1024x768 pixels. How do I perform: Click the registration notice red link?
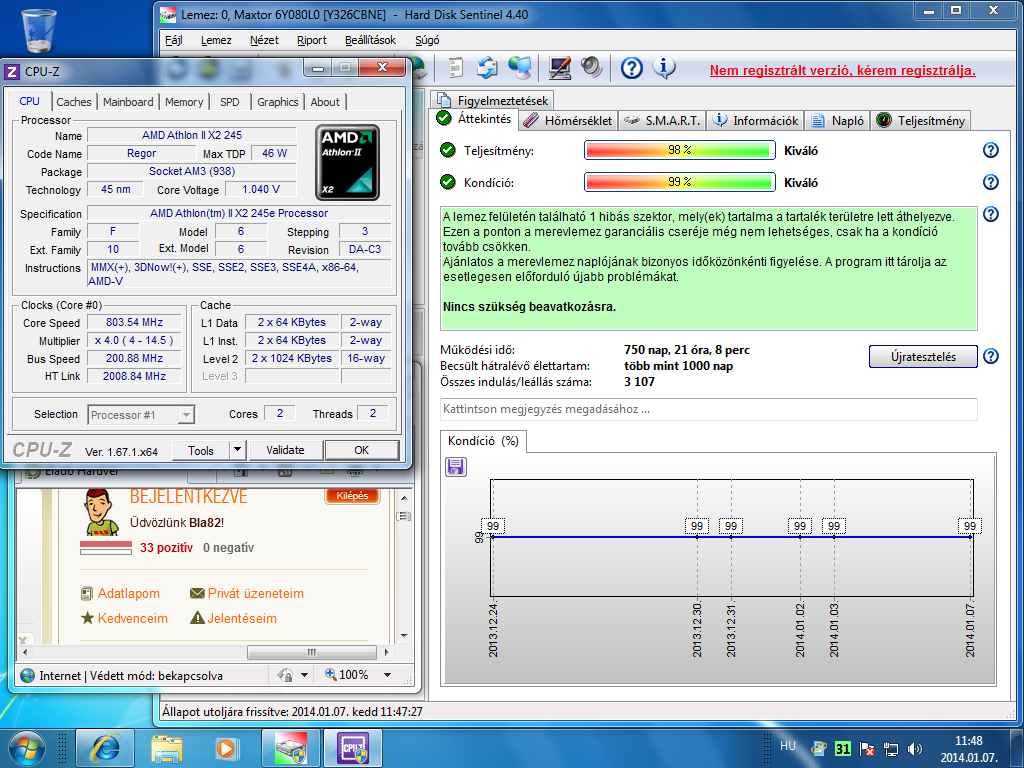coord(842,71)
